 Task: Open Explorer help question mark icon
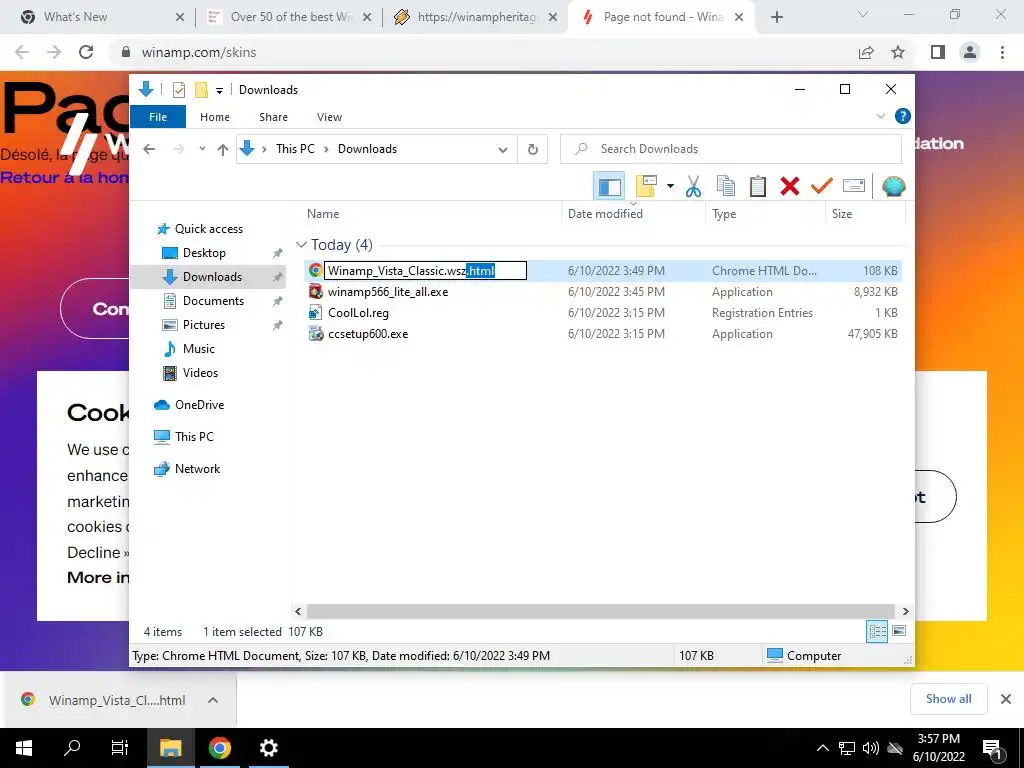[x=903, y=116]
